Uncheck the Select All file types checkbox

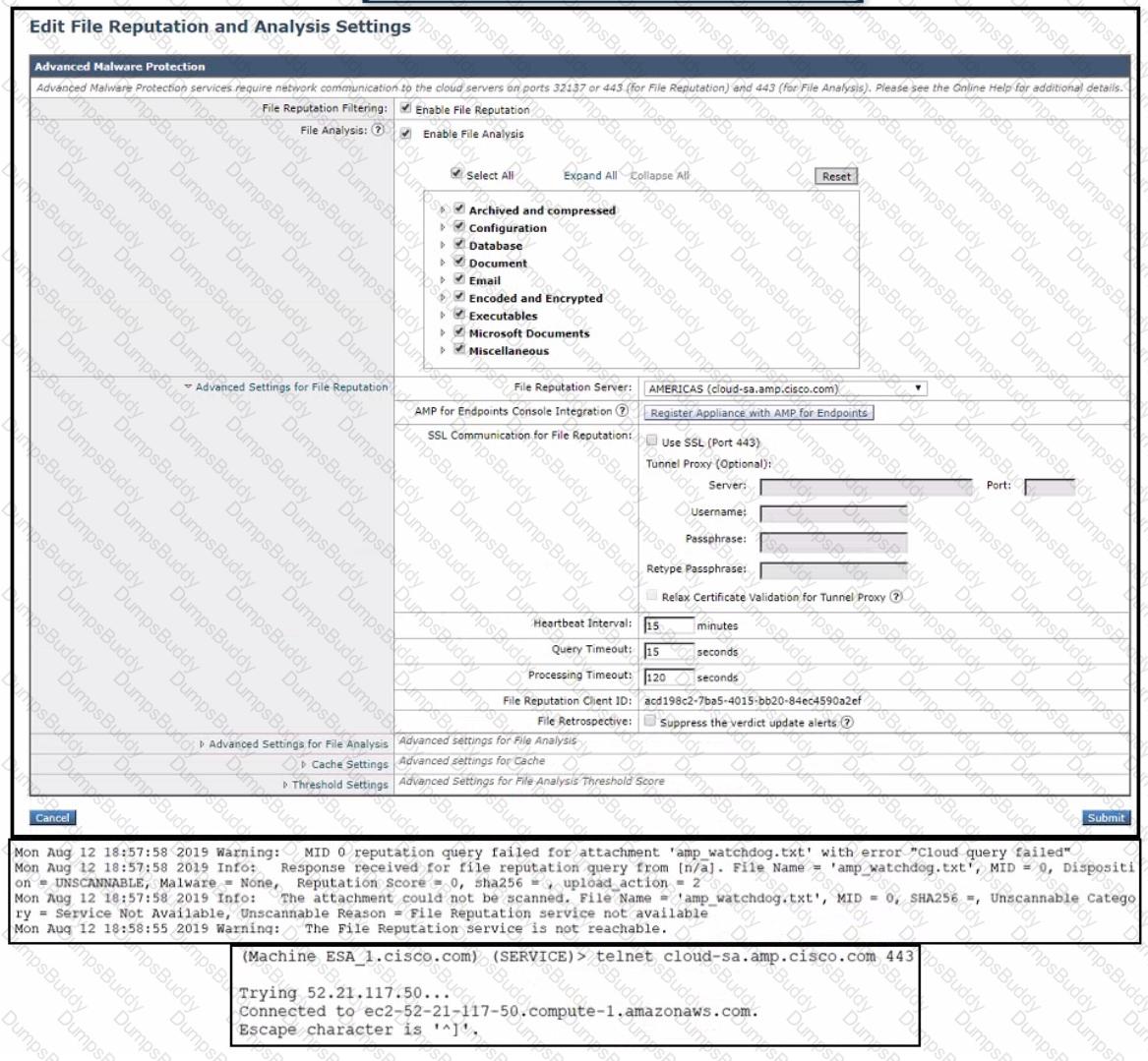pos(456,173)
